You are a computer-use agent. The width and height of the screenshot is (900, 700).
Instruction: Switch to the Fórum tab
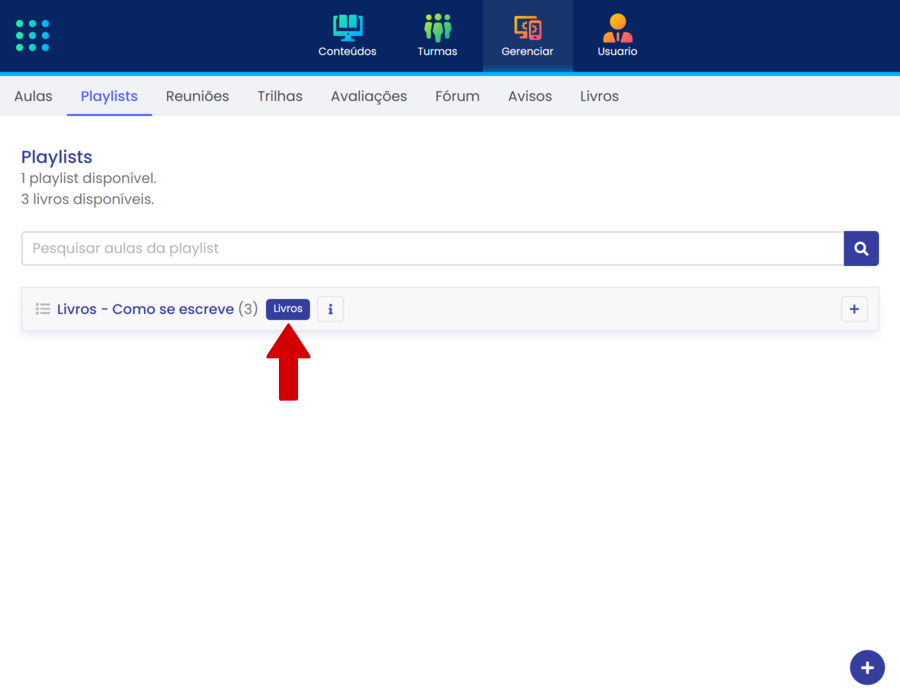pyautogui.click(x=457, y=97)
